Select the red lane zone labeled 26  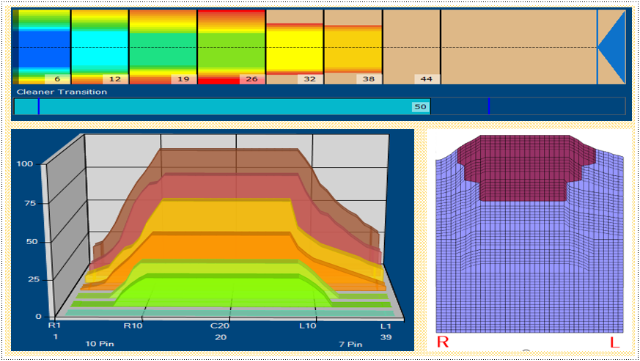pos(231,47)
